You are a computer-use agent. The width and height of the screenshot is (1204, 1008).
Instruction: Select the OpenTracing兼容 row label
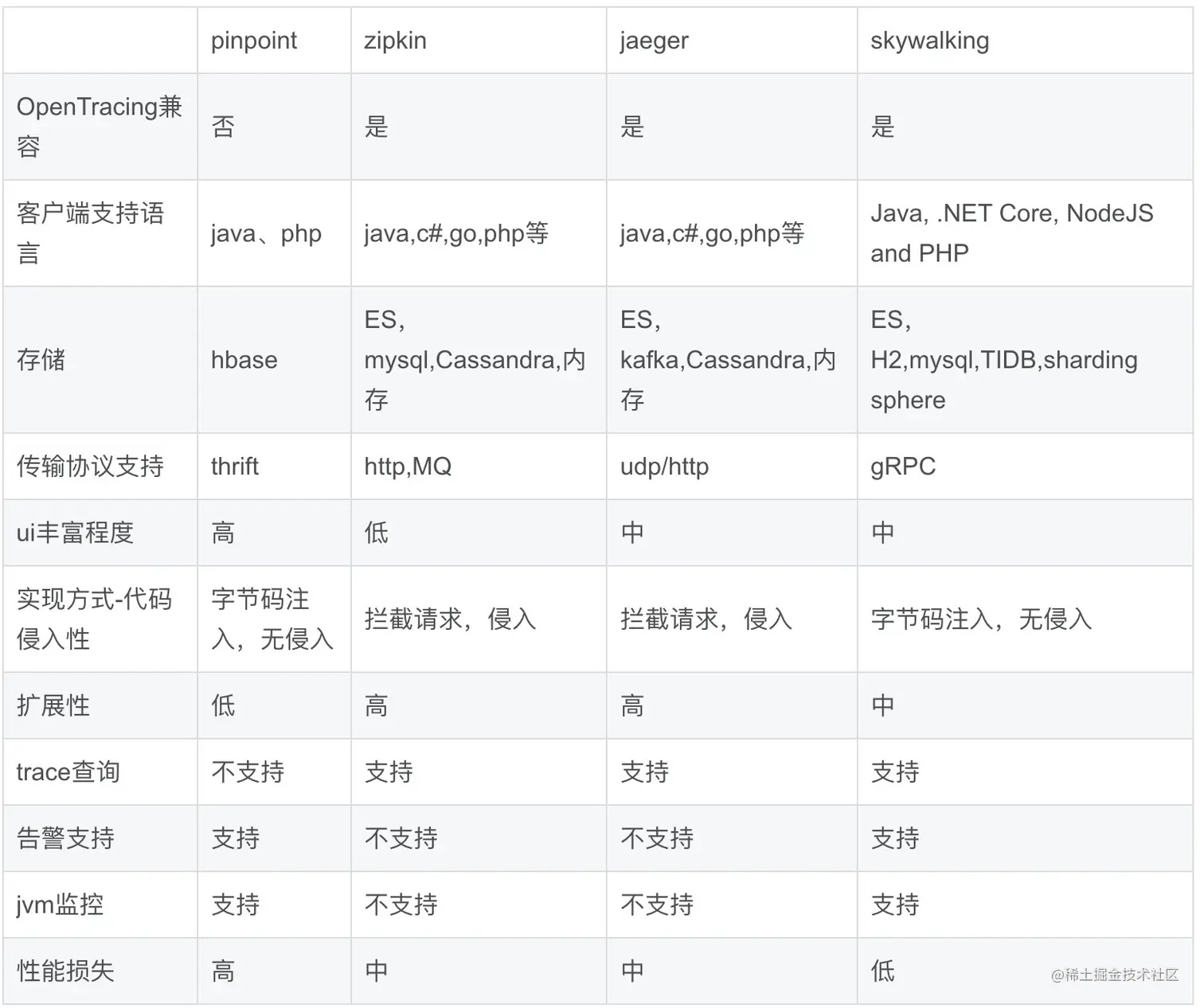pos(100,127)
